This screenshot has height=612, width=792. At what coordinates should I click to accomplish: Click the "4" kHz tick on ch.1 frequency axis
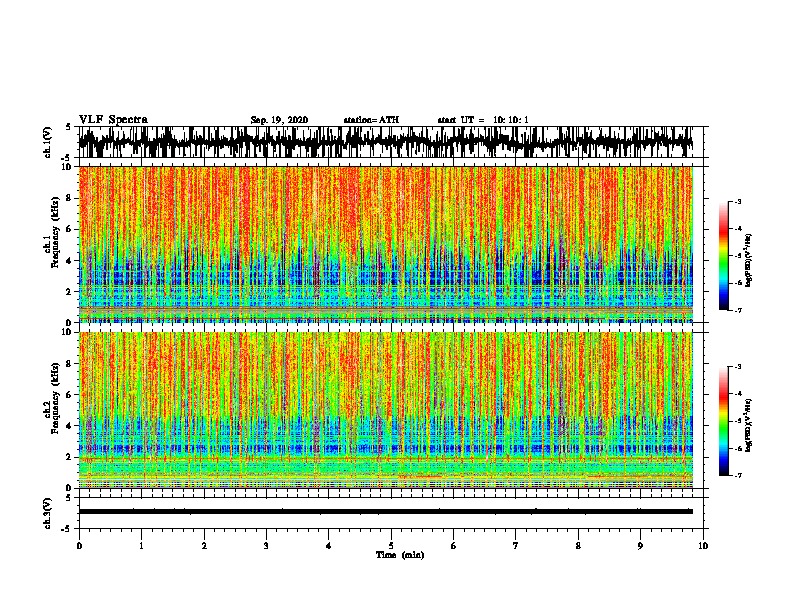70,261
